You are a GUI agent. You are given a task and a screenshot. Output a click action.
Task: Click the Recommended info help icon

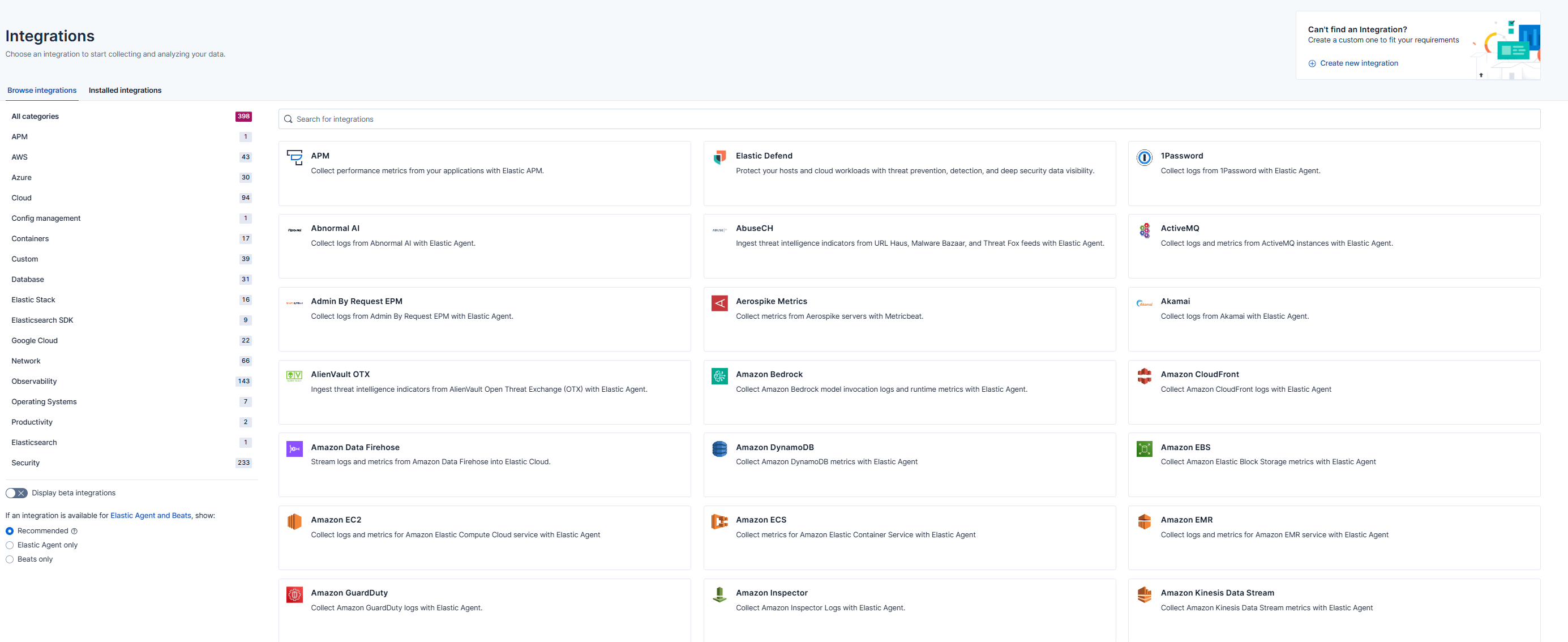click(74, 531)
